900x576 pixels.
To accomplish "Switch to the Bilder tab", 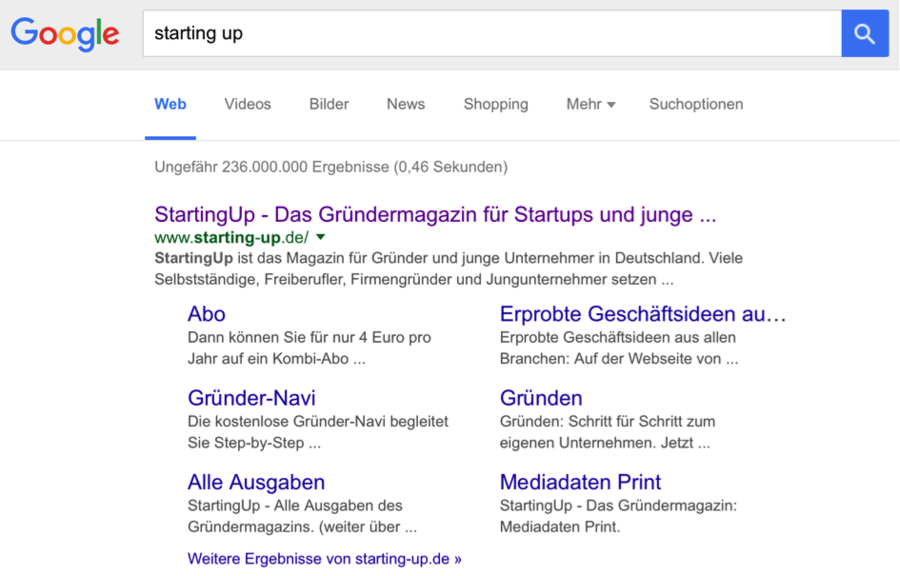I will pyautogui.click(x=329, y=104).
